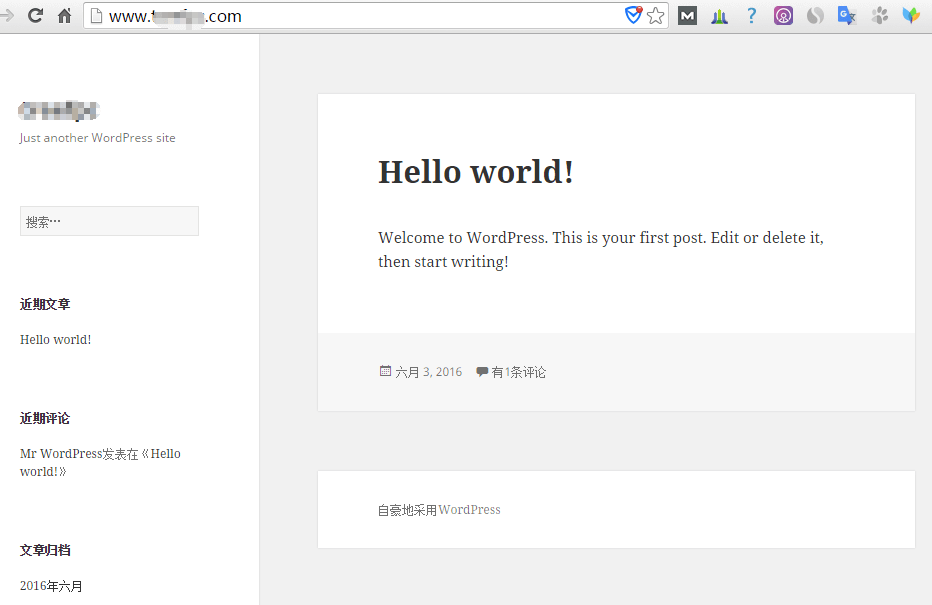Viewport: 932px width, 605px height.
Task: Open the Google Translate extension
Action: (x=846, y=15)
